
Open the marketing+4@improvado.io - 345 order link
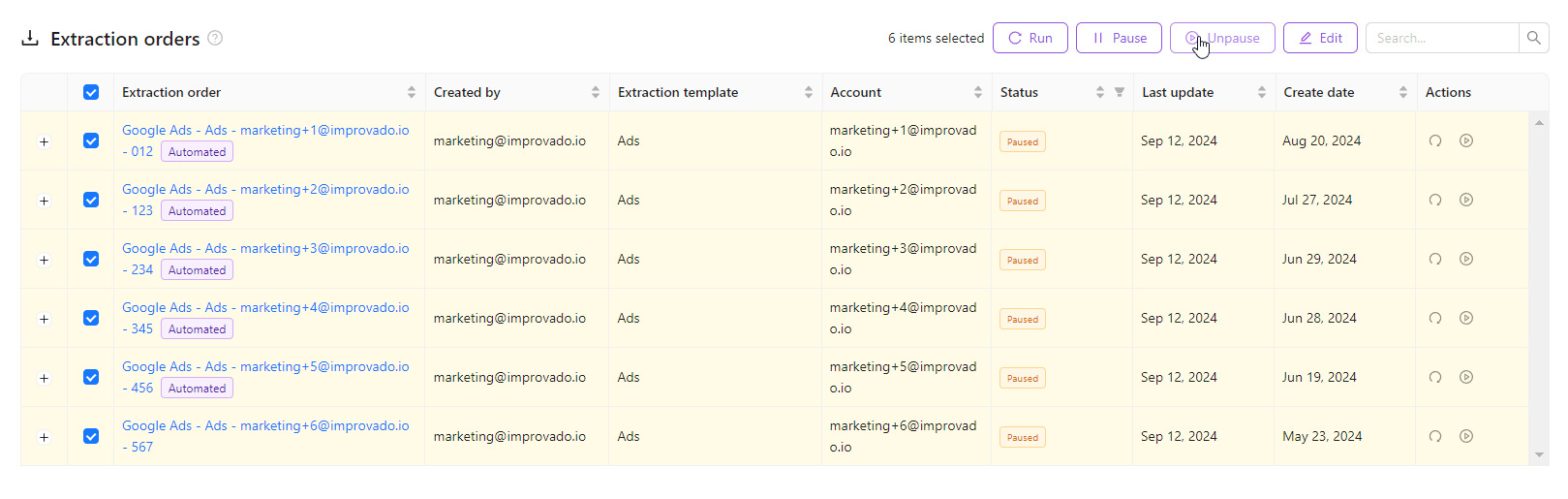click(265, 307)
